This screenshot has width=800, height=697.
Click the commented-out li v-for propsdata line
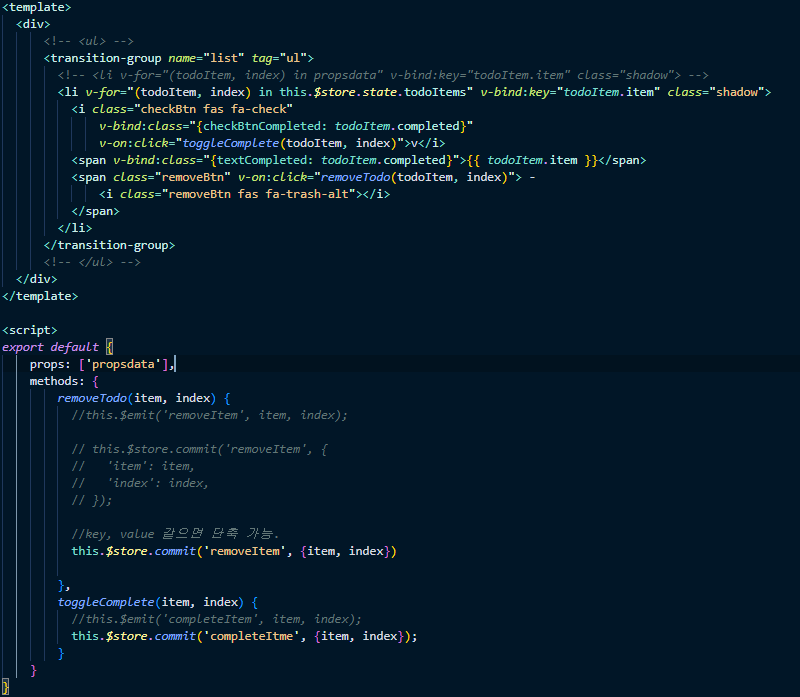[383, 75]
